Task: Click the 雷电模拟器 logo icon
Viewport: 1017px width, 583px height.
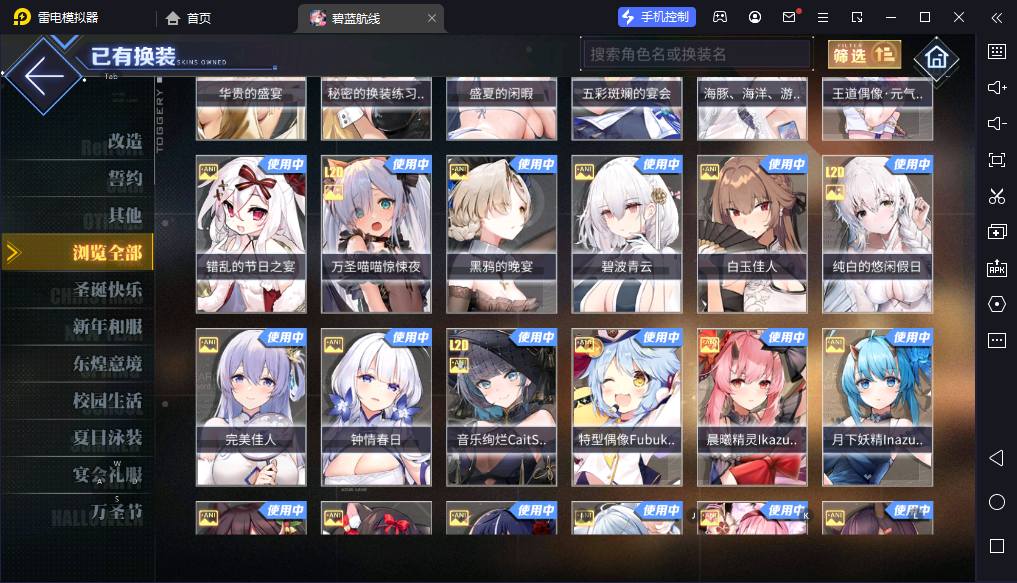Action: tap(21, 17)
